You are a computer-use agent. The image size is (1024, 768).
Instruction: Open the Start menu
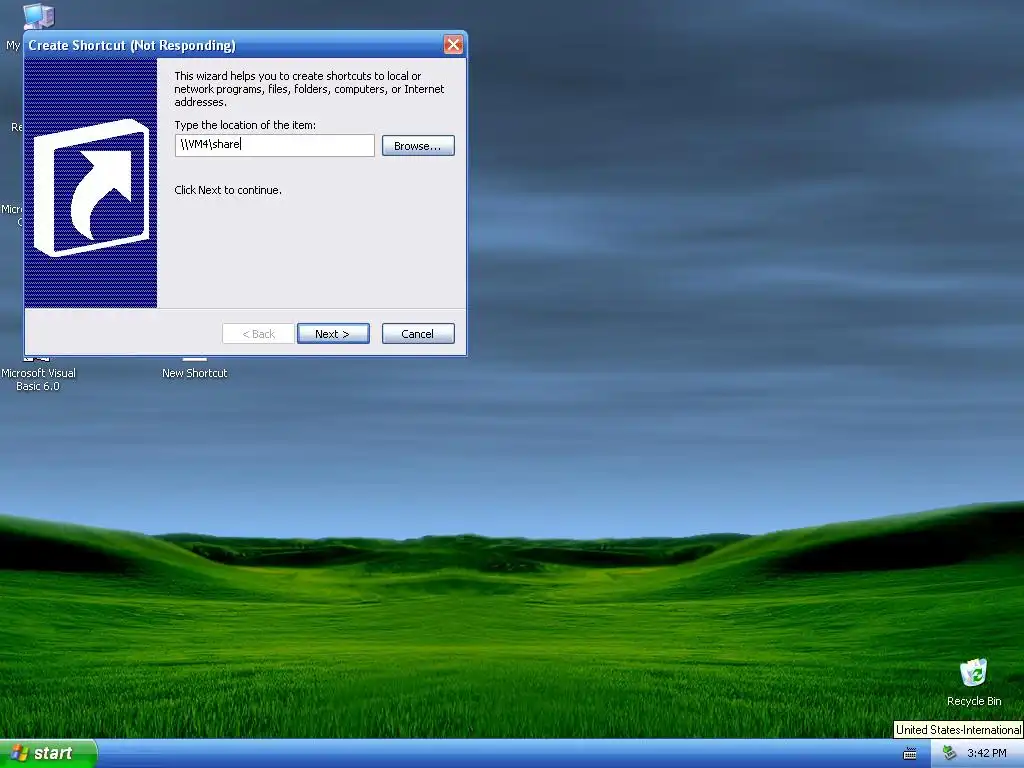point(48,753)
